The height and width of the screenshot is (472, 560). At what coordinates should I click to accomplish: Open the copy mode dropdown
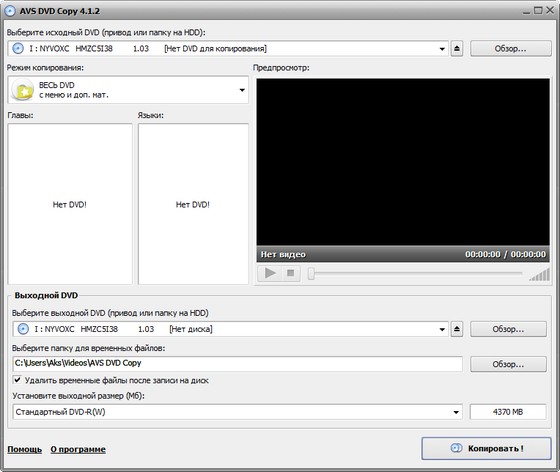click(x=242, y=90)
